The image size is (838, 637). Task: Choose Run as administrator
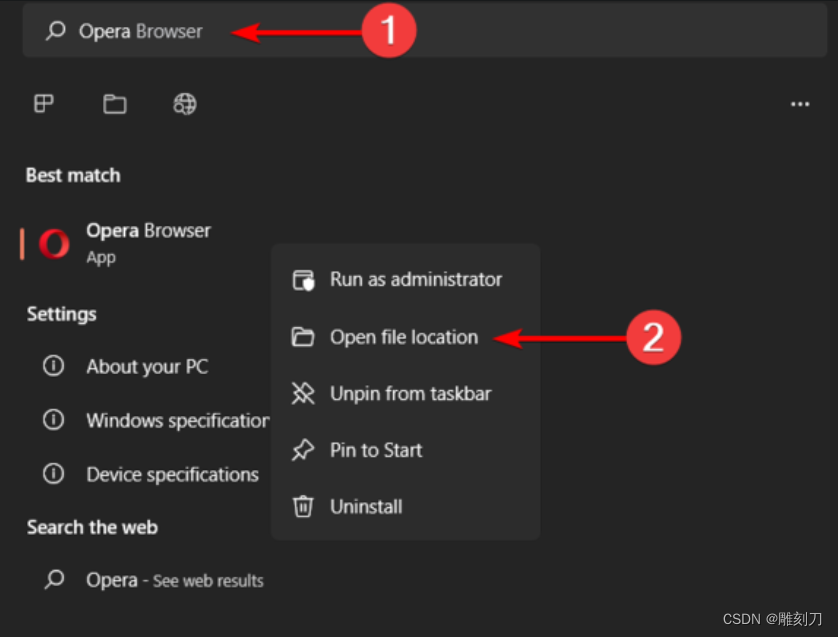(x=406, y=279)
